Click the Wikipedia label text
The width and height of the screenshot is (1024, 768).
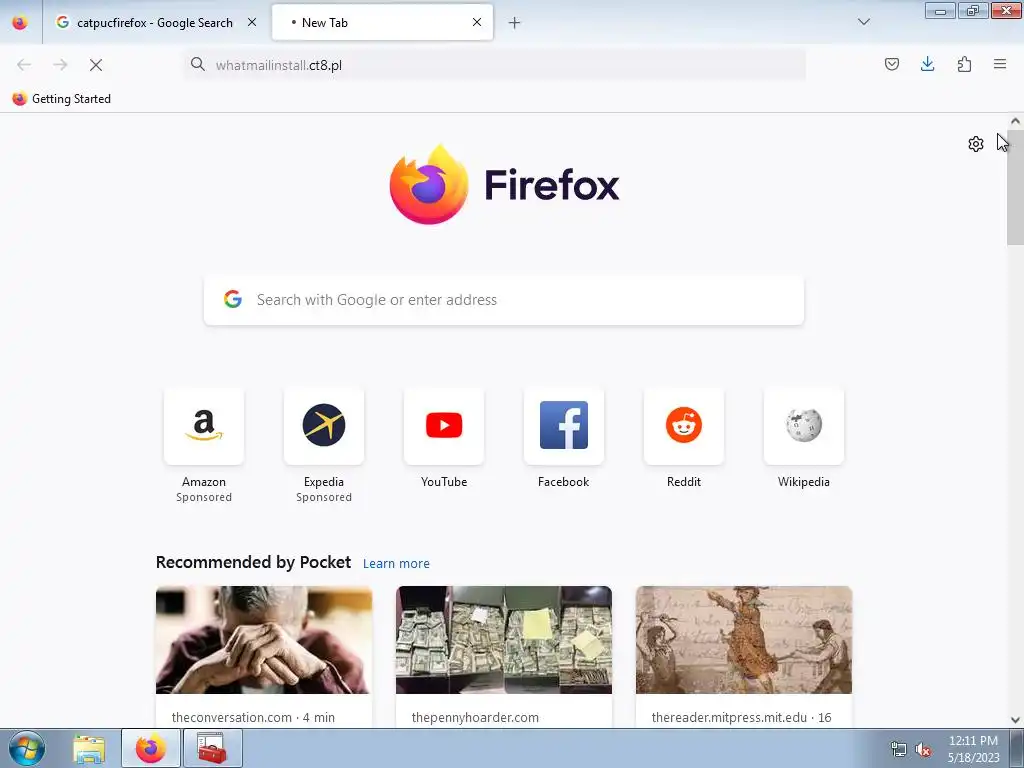coord(804,482)
